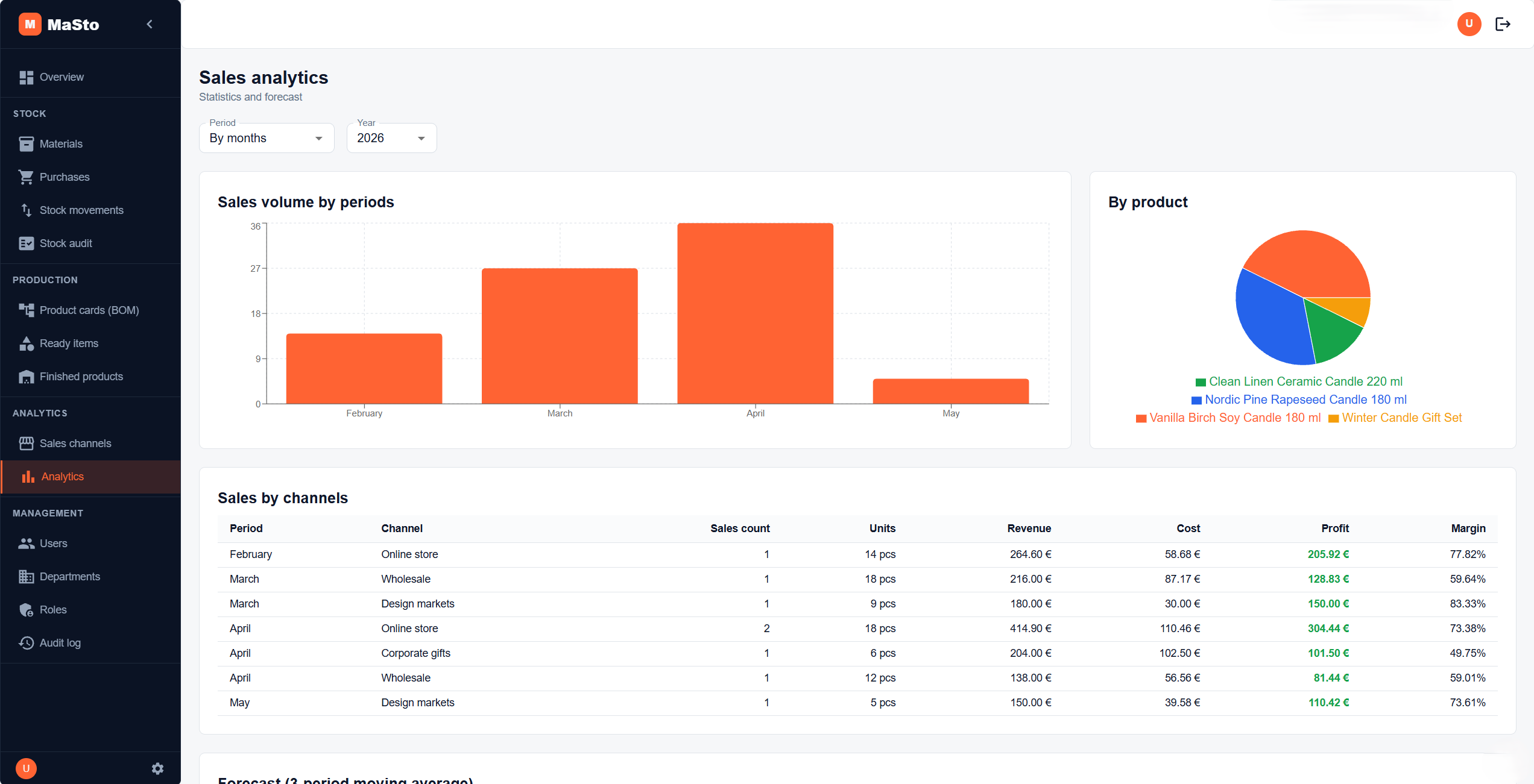Open Stock audit menu item
Screen dimensions: 1534x784
pyautogui.click(x=90, y=243)
